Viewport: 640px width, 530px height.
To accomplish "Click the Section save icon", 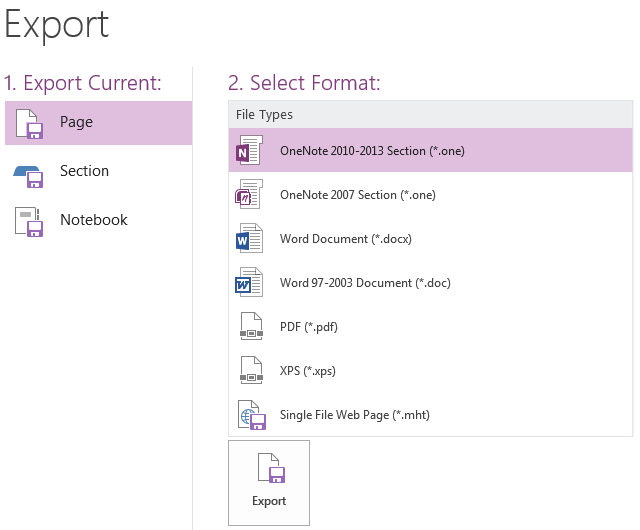I will point(28,176).
